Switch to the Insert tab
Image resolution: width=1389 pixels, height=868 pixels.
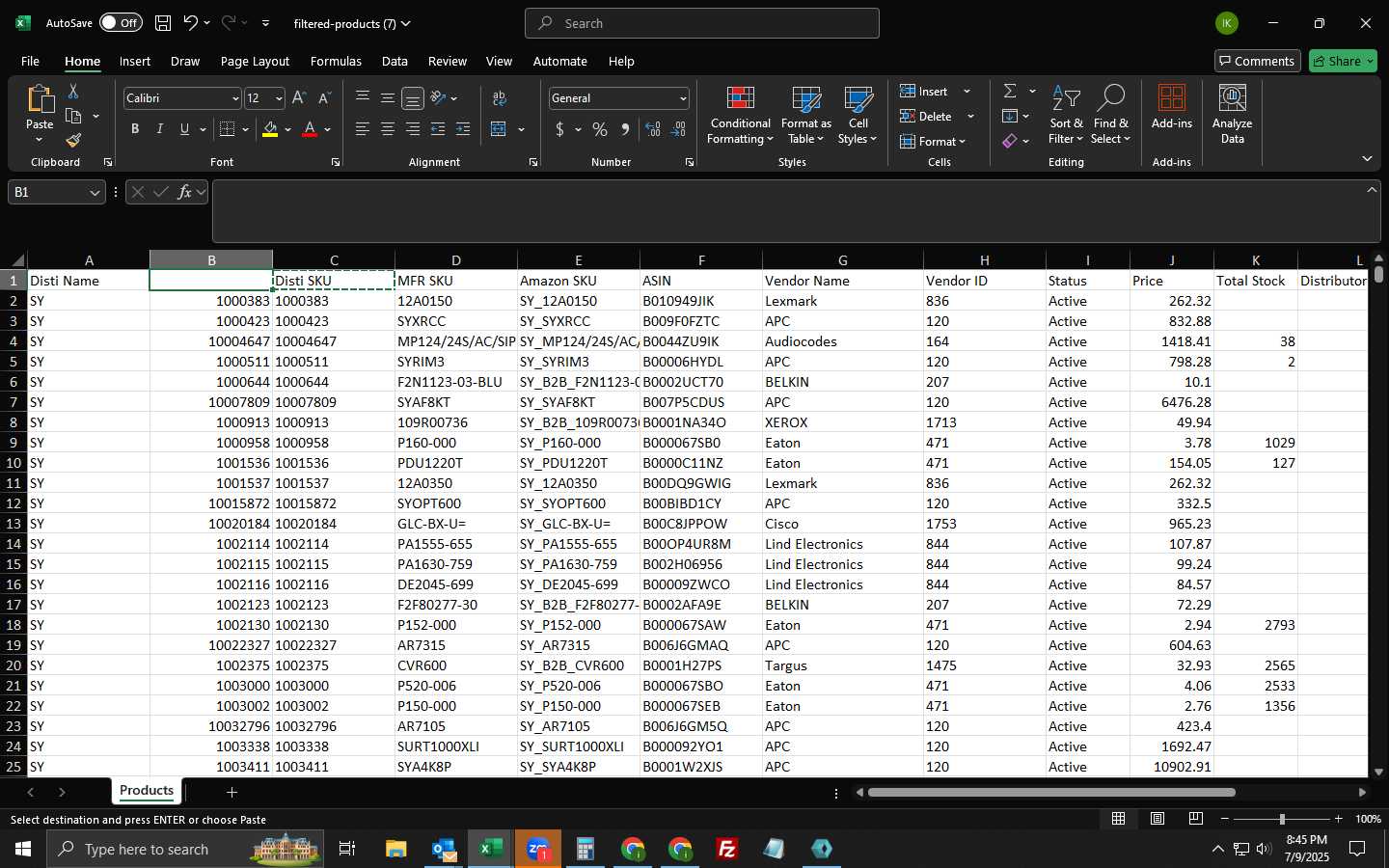[135, 61]
